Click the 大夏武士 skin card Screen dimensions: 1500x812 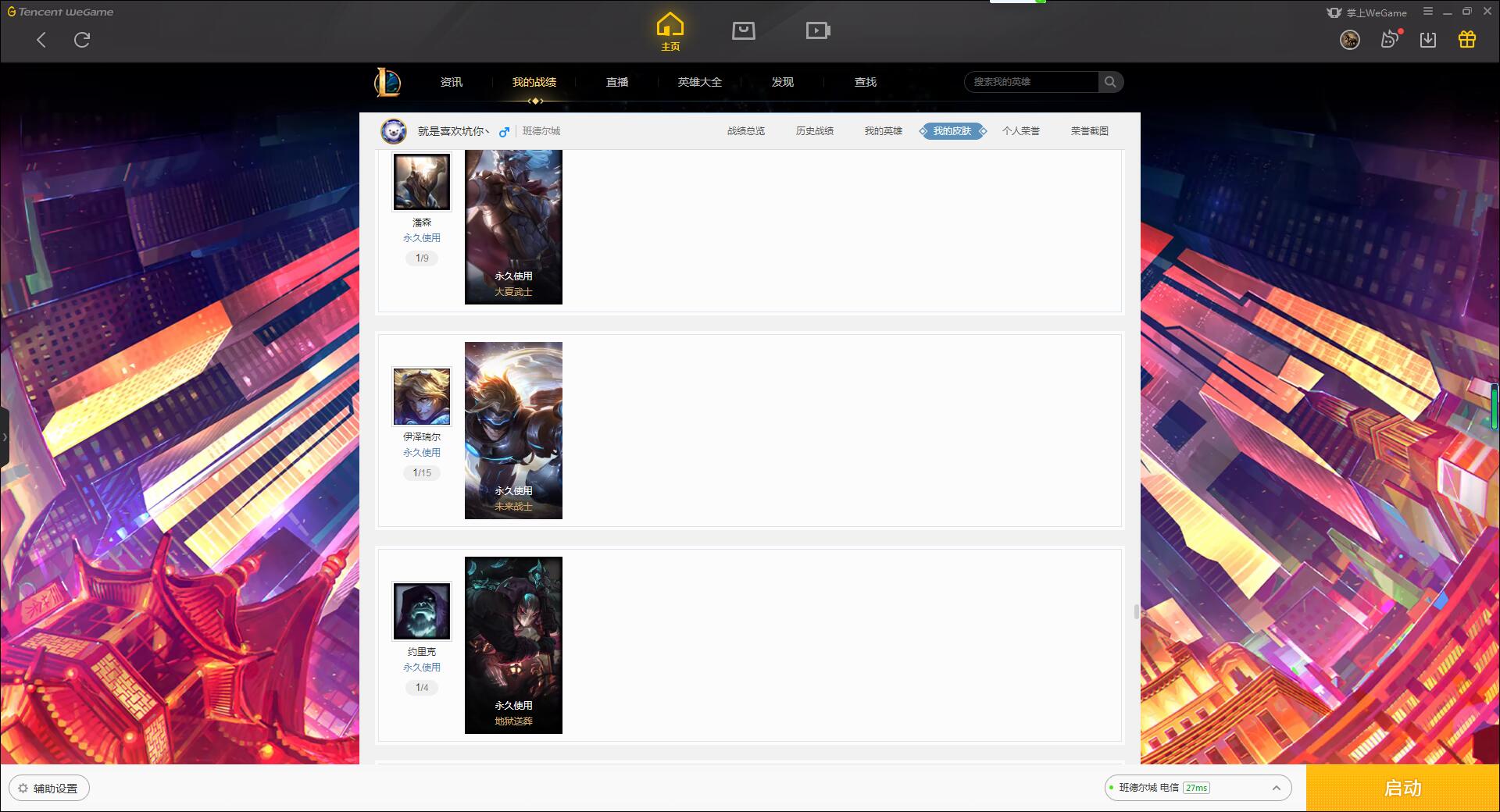point(513,226)
